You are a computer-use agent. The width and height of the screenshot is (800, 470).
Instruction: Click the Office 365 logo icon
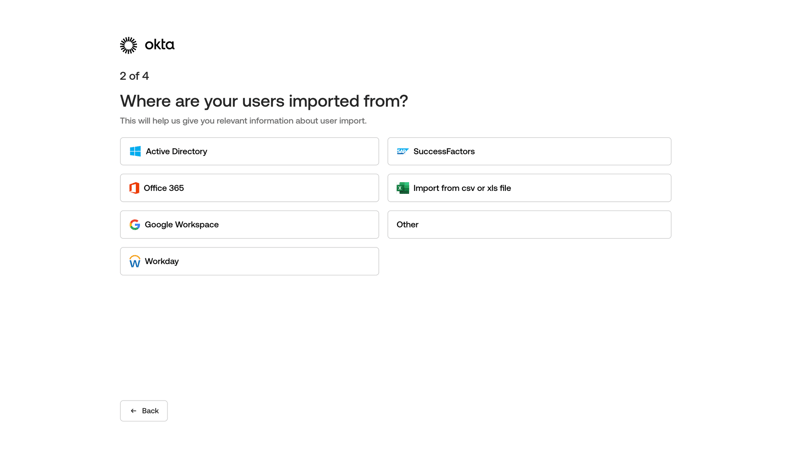coord(134,188)
